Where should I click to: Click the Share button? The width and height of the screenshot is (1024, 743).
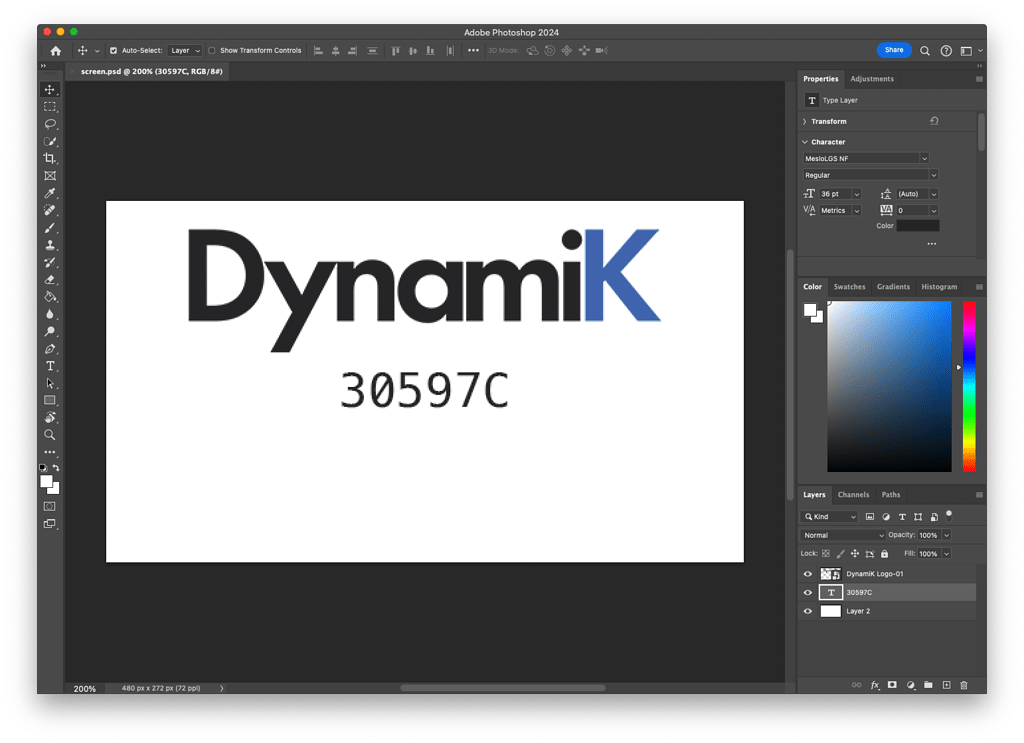893,49
